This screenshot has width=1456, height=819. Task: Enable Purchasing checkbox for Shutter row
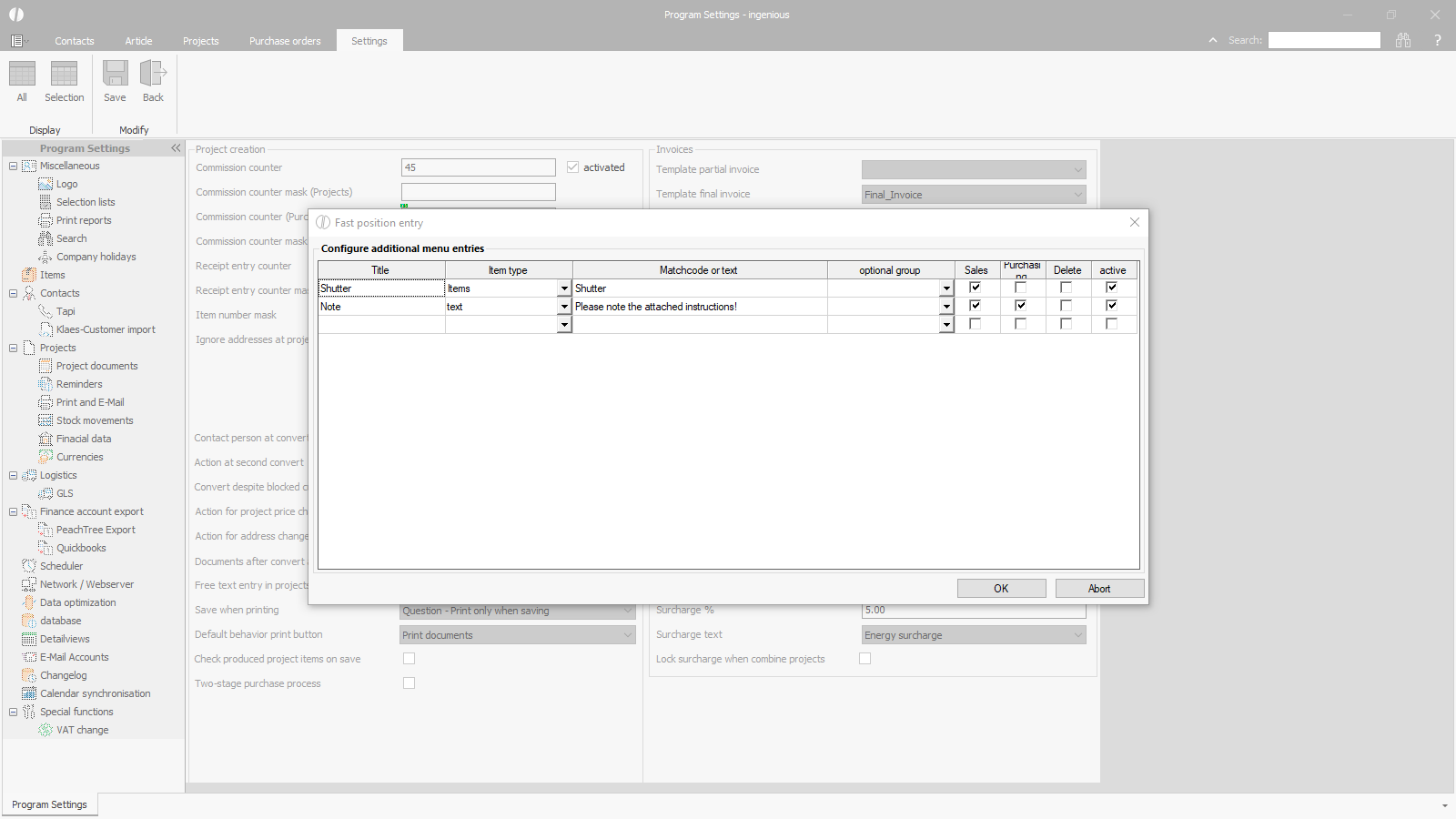pos(1020,288)
